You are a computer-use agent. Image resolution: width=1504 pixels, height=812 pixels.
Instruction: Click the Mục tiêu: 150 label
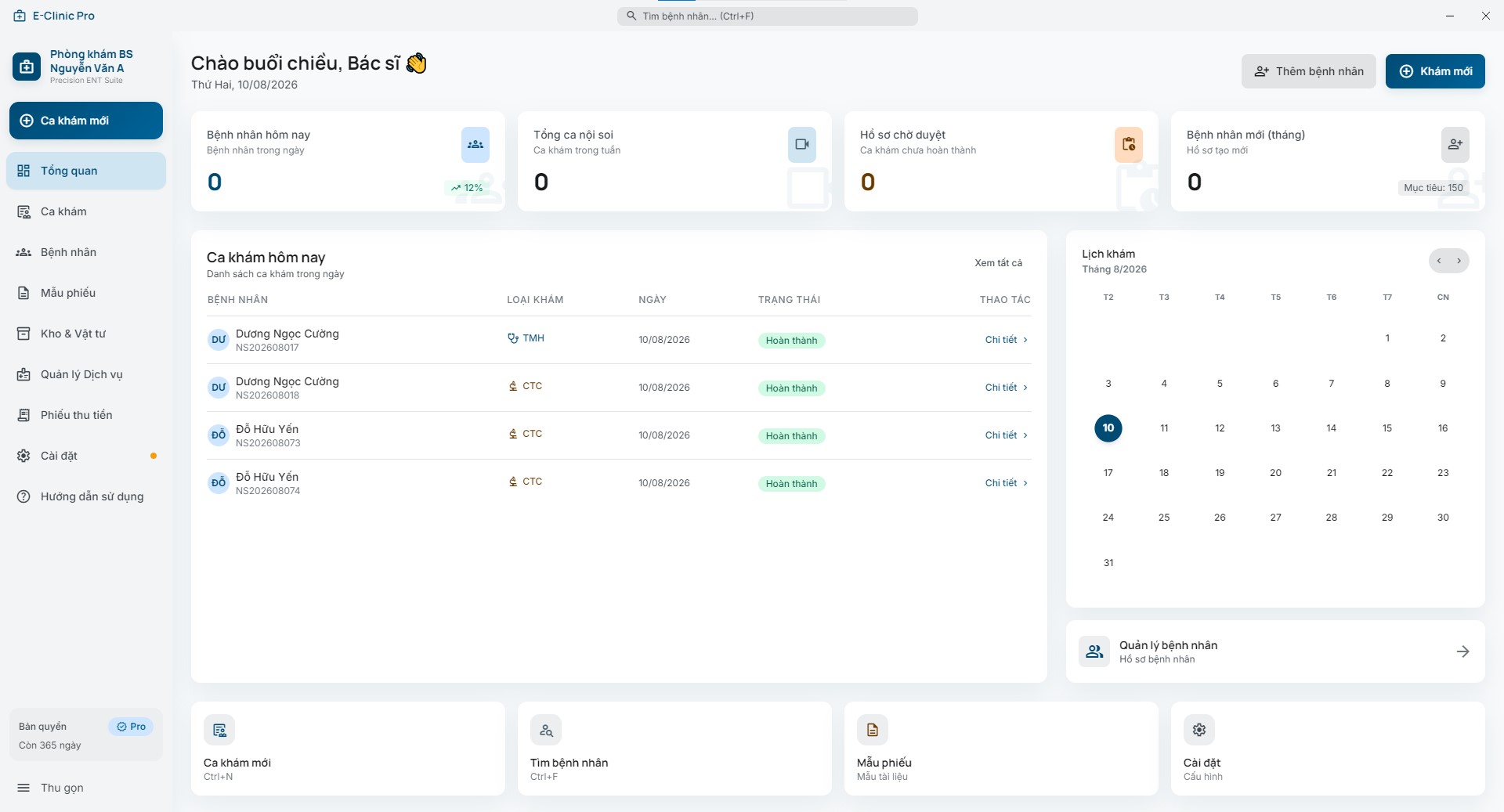[x=1433, y=188]
